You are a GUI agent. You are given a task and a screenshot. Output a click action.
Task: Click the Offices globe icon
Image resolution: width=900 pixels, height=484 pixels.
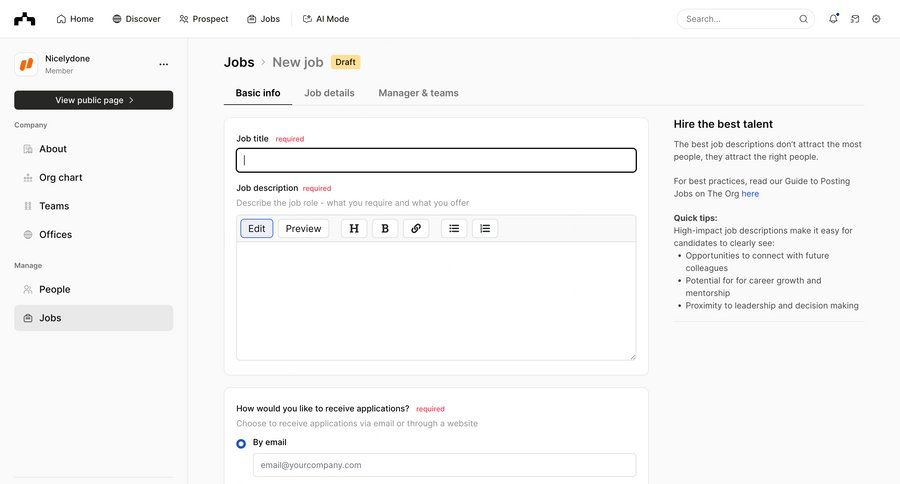(28, 235)
